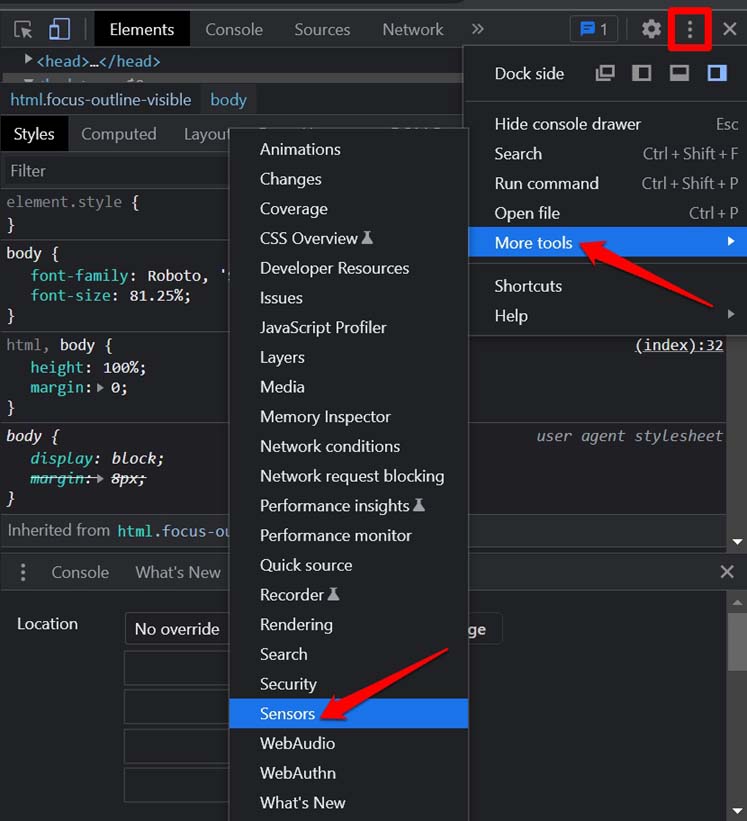Image resolution: width=747 pixels, height=821 pixels.
Task: Select Sensors from the submenu
Action: pyautogui.click(x=349, y=714)
